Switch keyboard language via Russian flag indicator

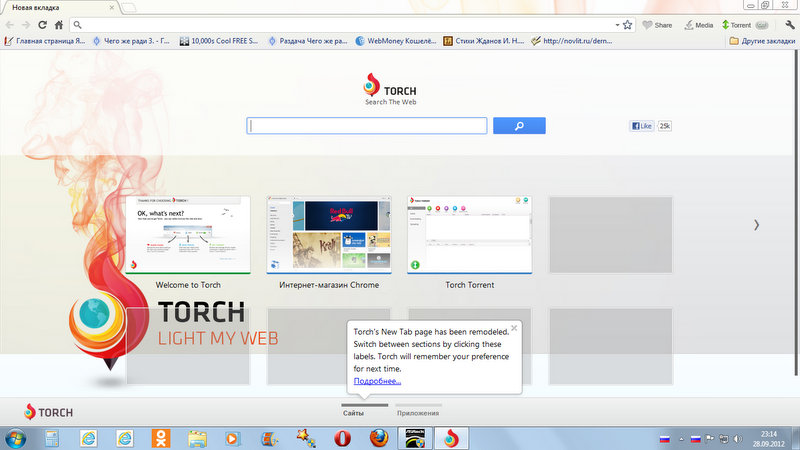[664, 439]
